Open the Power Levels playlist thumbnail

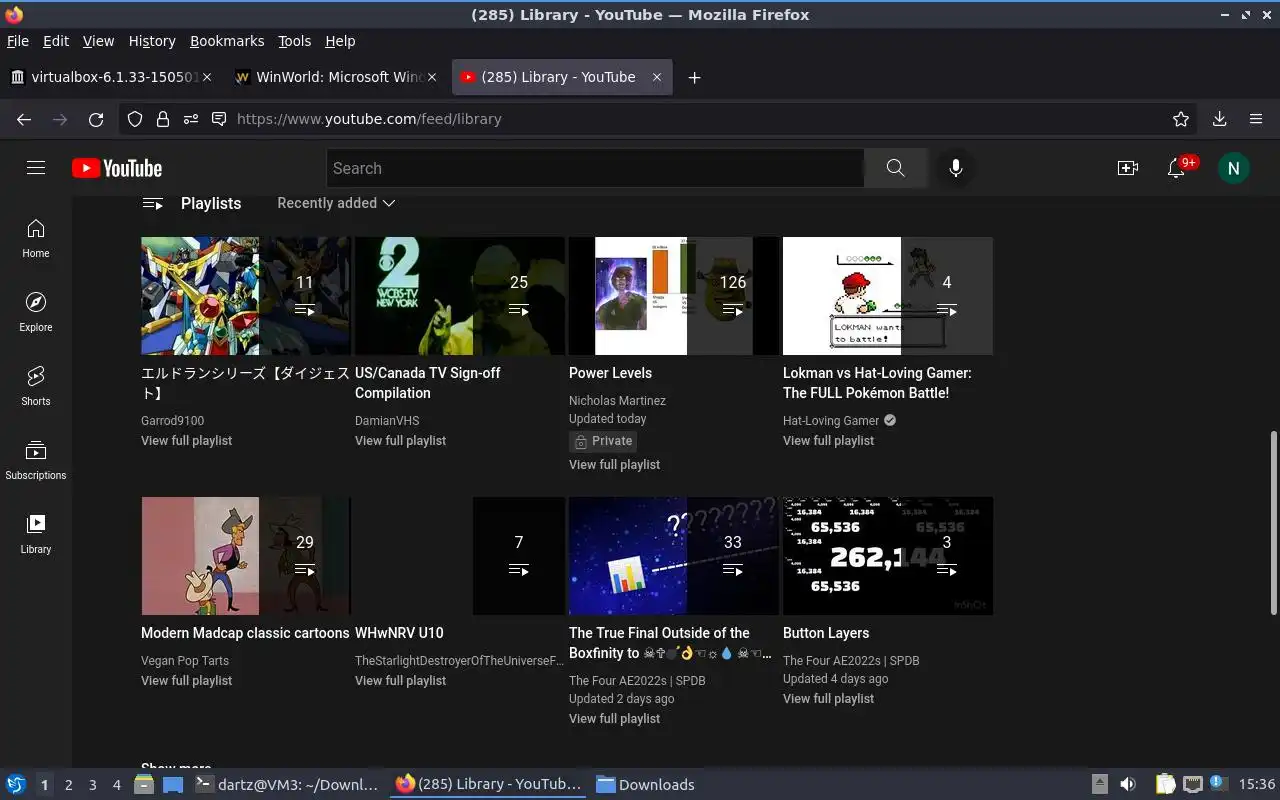674,296
